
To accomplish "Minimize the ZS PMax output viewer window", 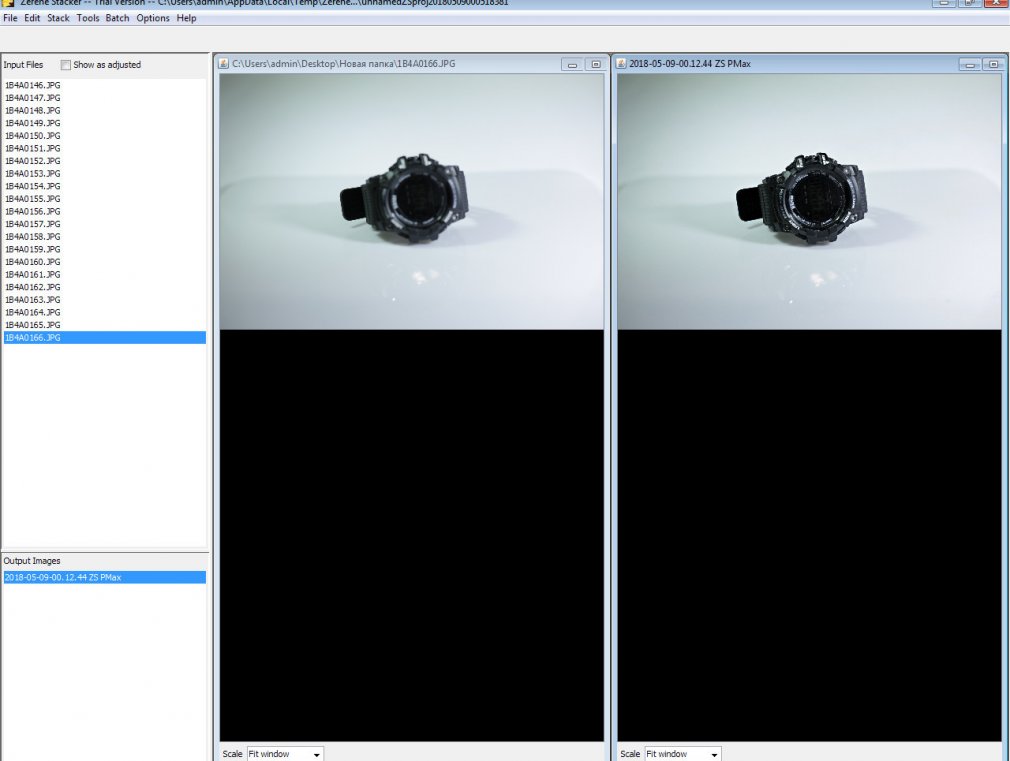I will point(969,64).
